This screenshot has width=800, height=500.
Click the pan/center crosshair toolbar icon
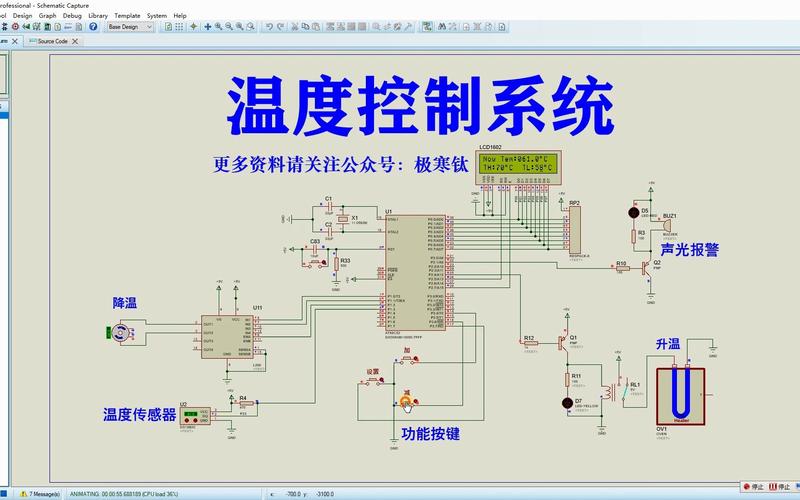tap(205, 27)
